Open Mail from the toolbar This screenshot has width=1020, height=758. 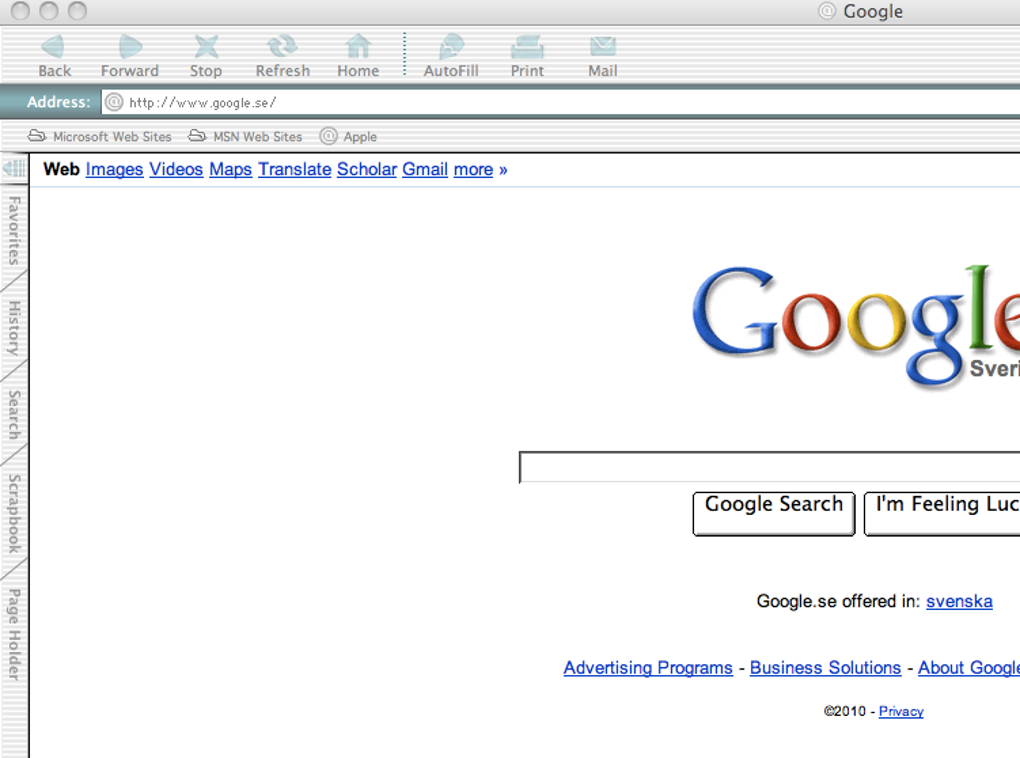[602, 56]
